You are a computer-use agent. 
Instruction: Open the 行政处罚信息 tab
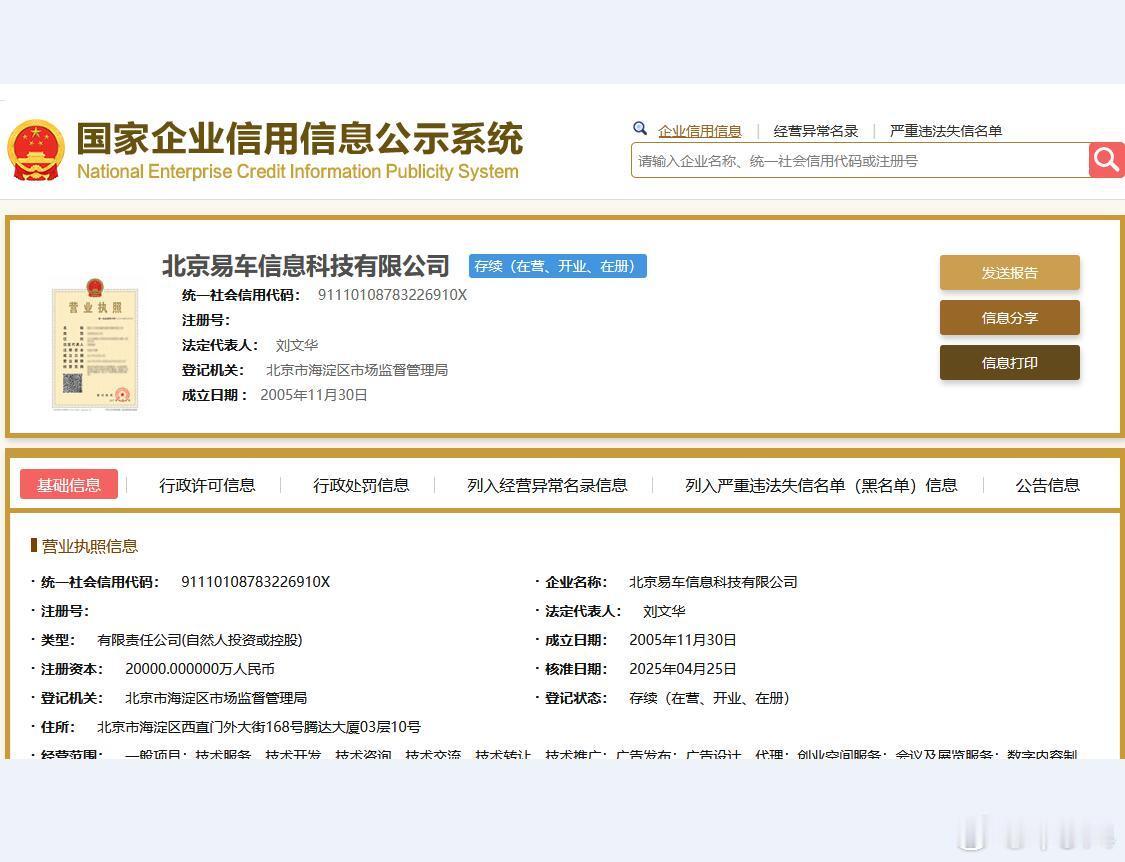click(x=361, y=486)
